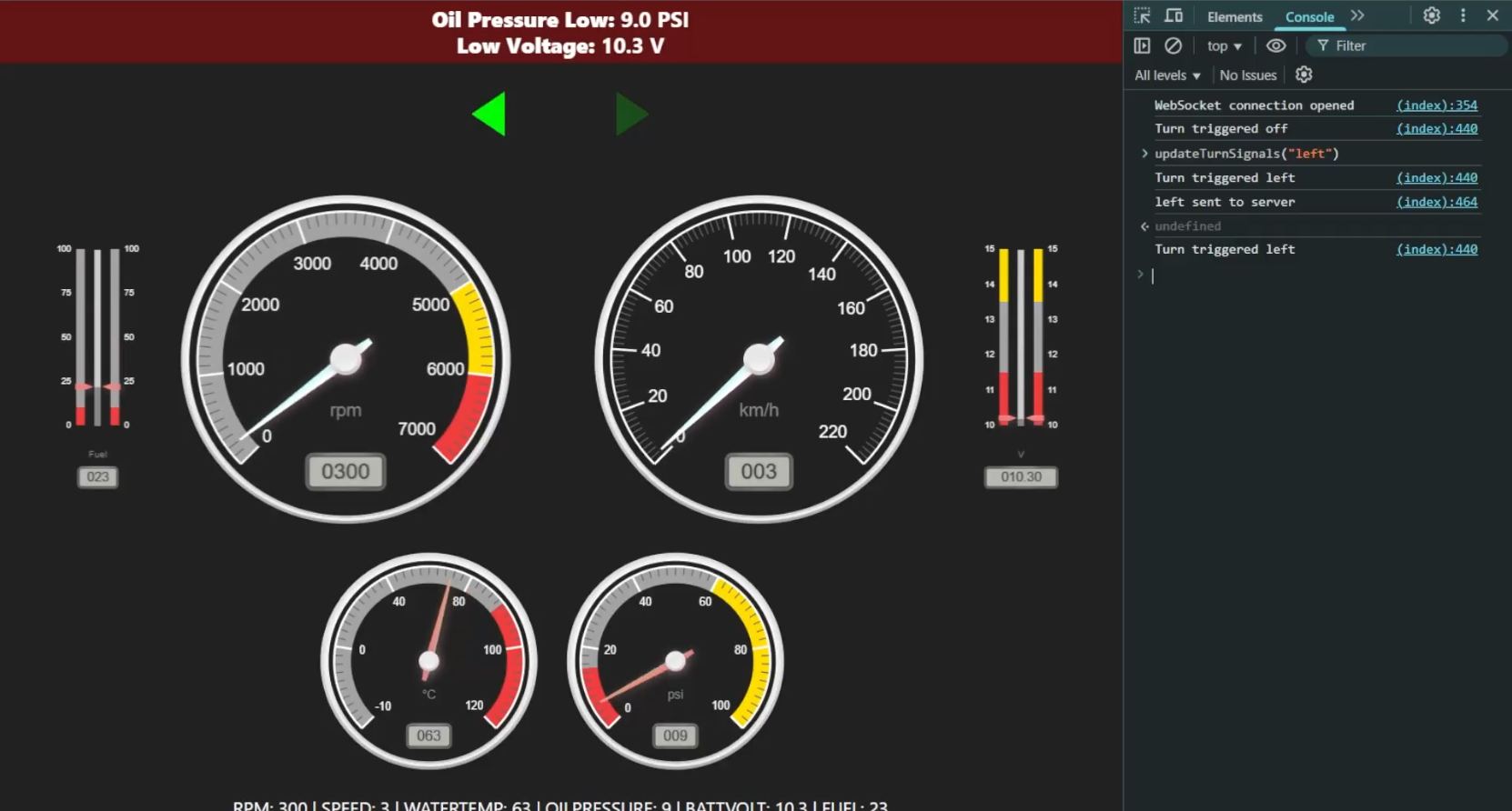Viewport: 1512px width, 811px height.
Task: Click the voltage value box 010.30
Action: click(x=1021, y=477)
